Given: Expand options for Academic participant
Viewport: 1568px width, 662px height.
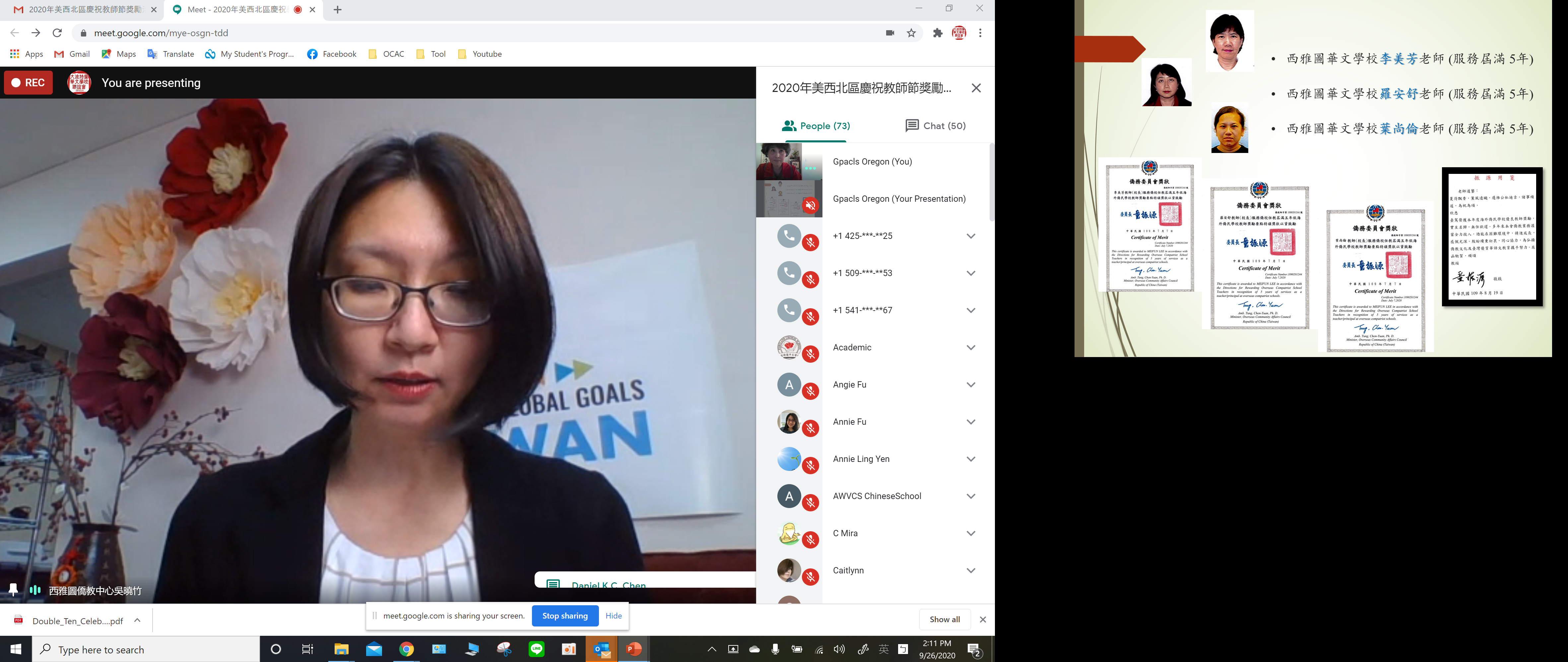Looking at the screenshot, I should coord(971,348).
